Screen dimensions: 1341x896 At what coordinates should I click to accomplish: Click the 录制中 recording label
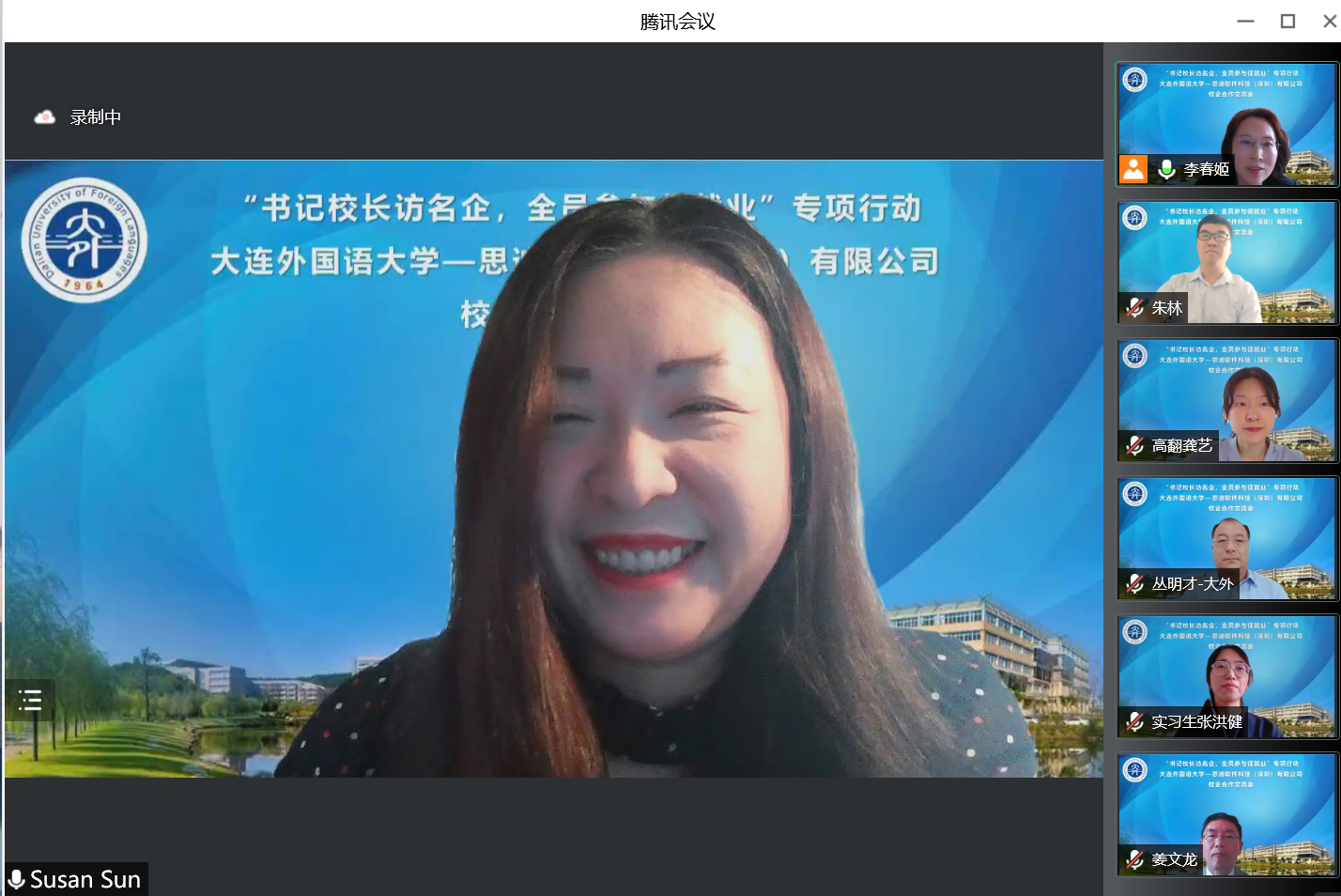96,117
